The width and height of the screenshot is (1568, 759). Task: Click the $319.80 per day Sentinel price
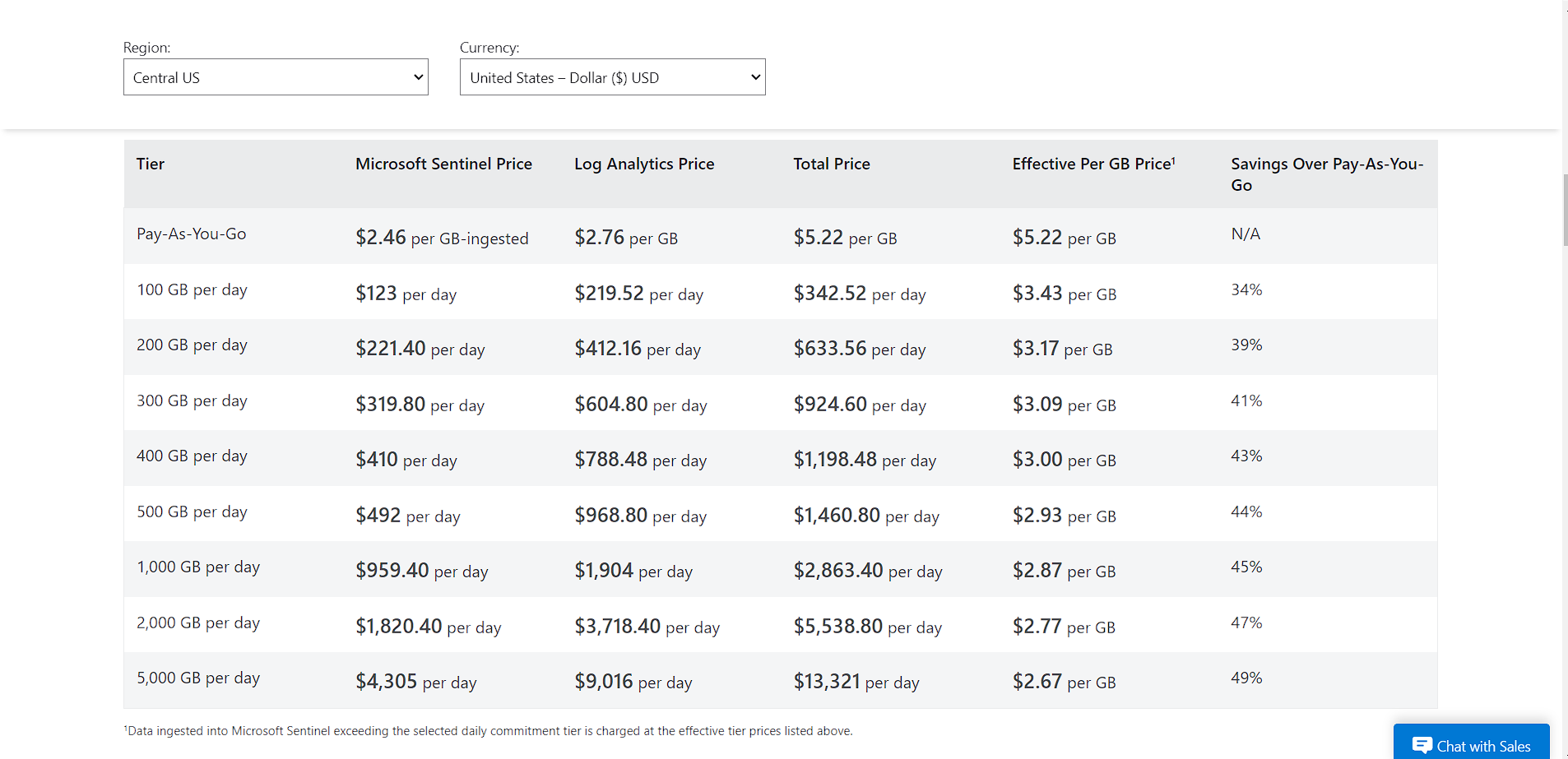pyautogui.click(x=420, y=405)
